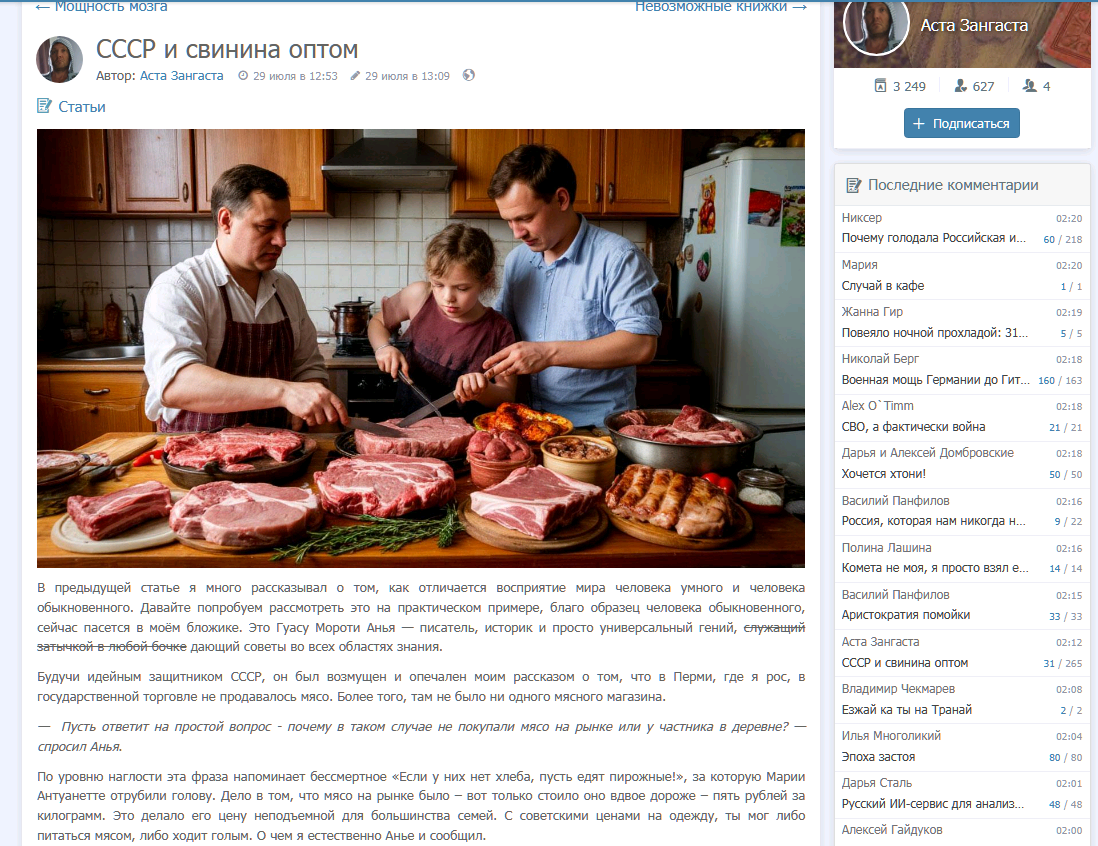Open the article's main kitchen image
The height and width of the screenshot is (846, 1098).
click(421, 348)
